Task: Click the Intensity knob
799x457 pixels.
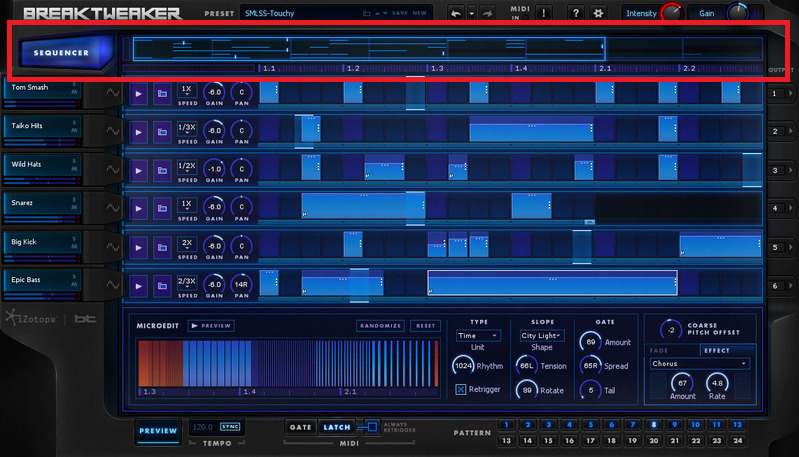Action: [670, 13]
